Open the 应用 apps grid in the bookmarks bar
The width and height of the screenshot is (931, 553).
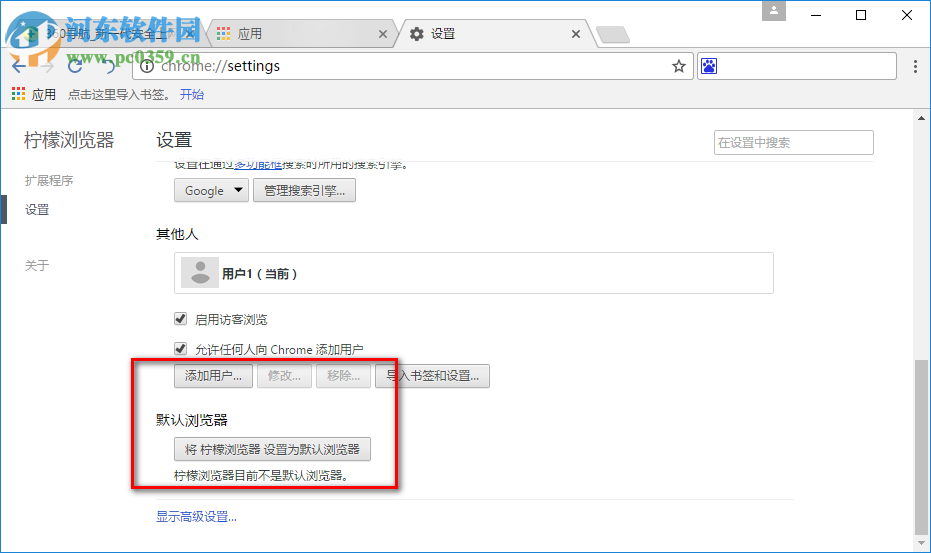(34, 94)
